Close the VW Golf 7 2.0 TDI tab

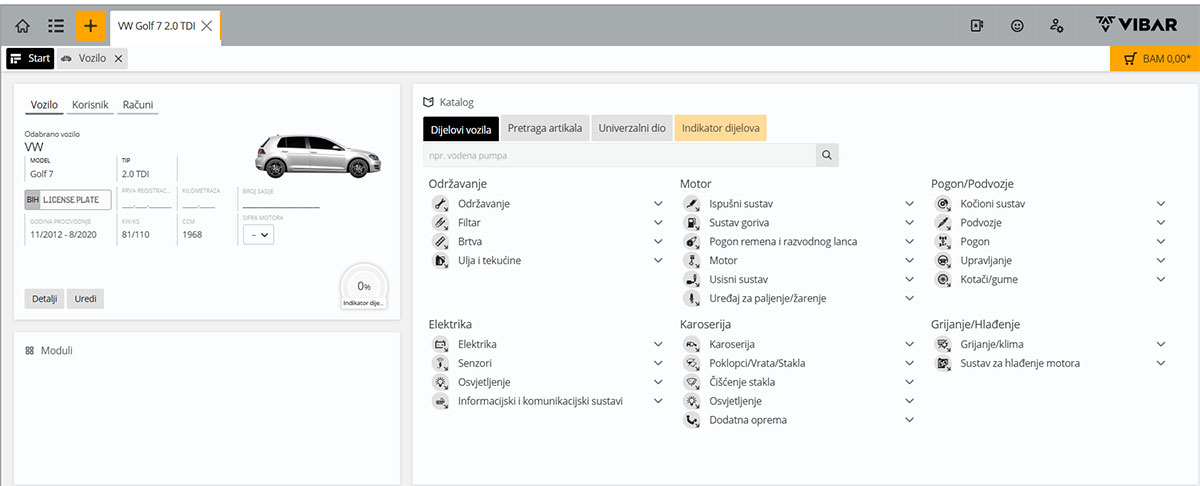[206, 26]
